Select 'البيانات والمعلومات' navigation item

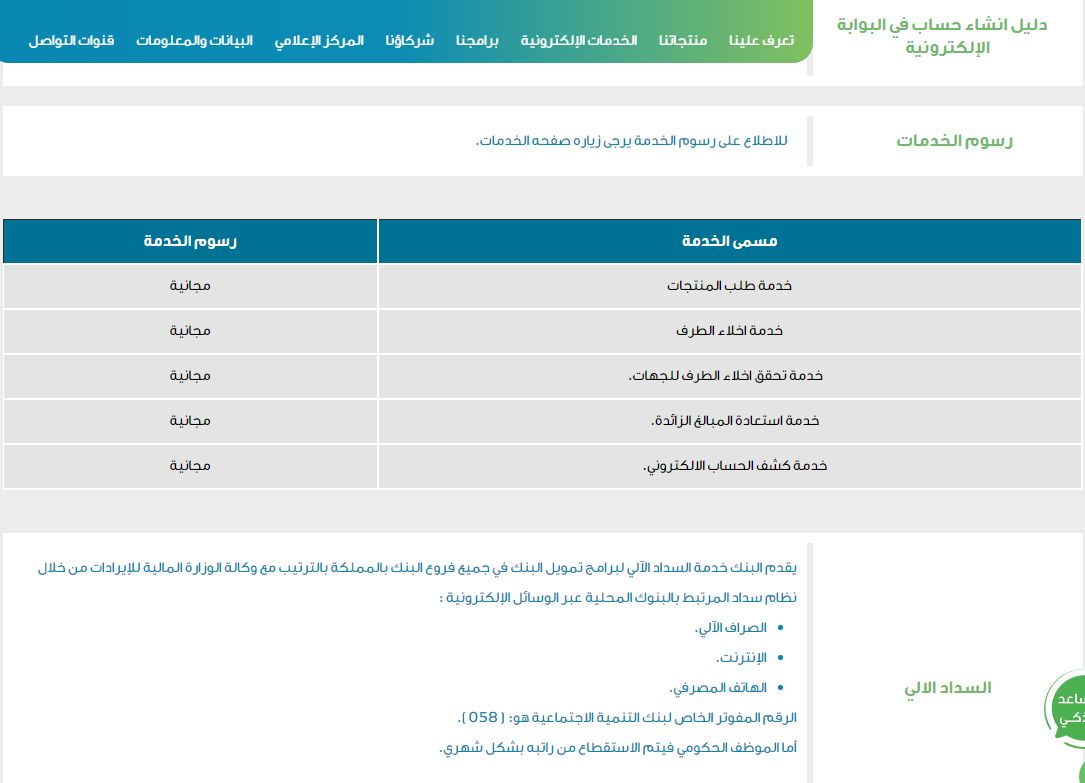tap(194, 41)
